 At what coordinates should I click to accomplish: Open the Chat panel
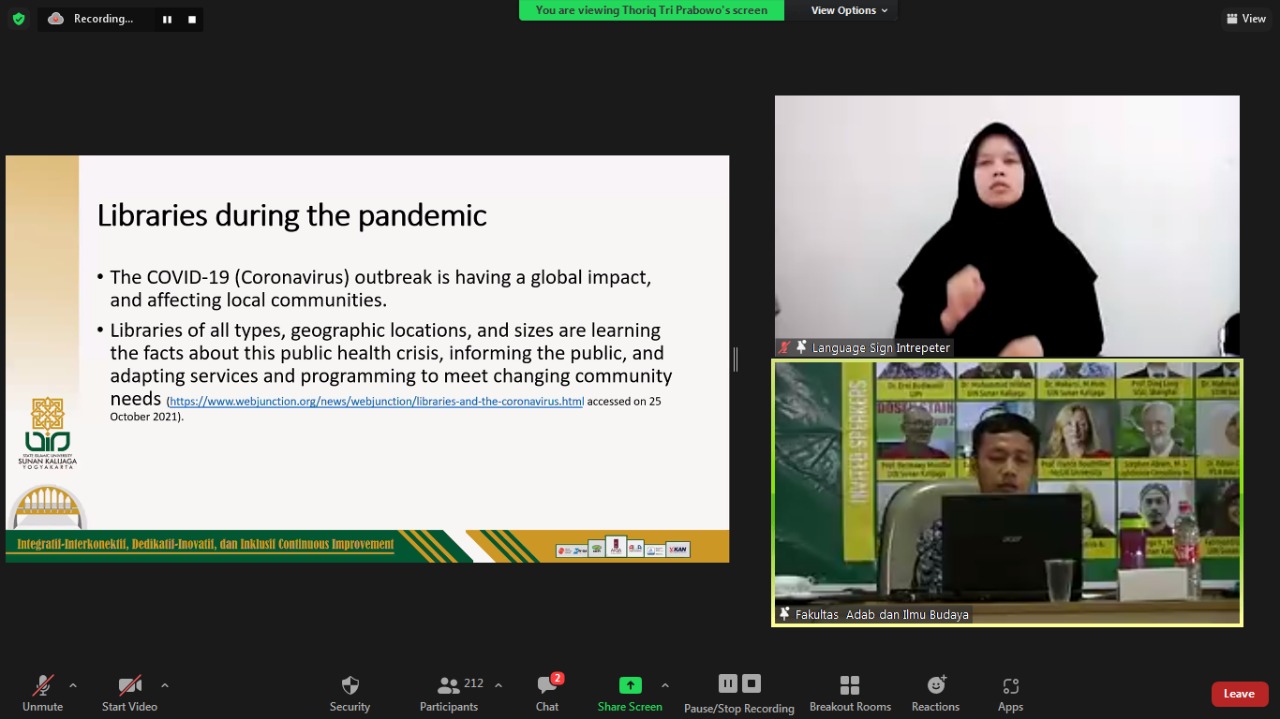[548, 693]
